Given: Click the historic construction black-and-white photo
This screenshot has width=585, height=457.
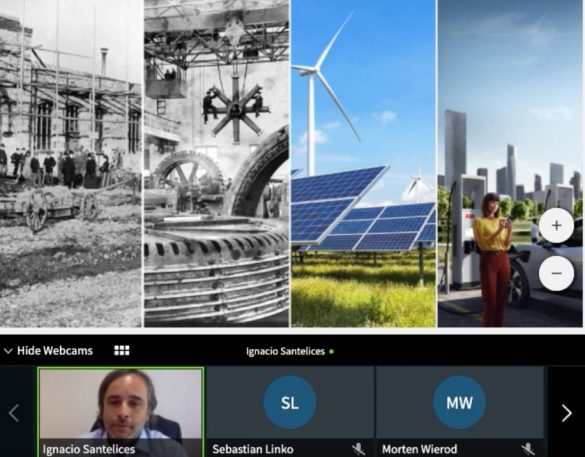Looking at the screenshot, I should (71, 163).
